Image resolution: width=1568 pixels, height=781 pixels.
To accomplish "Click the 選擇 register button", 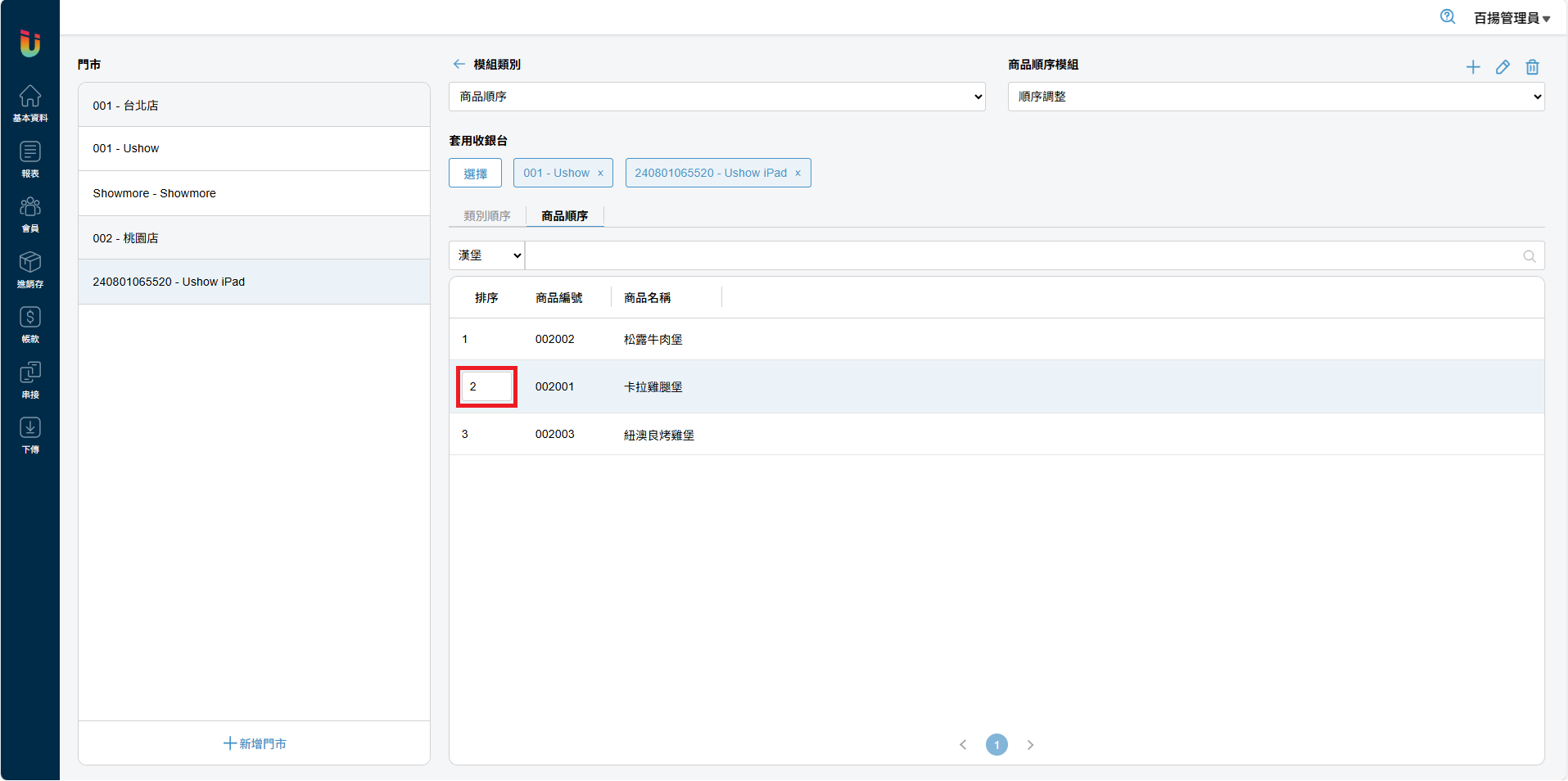I will [x=475, y=174].
